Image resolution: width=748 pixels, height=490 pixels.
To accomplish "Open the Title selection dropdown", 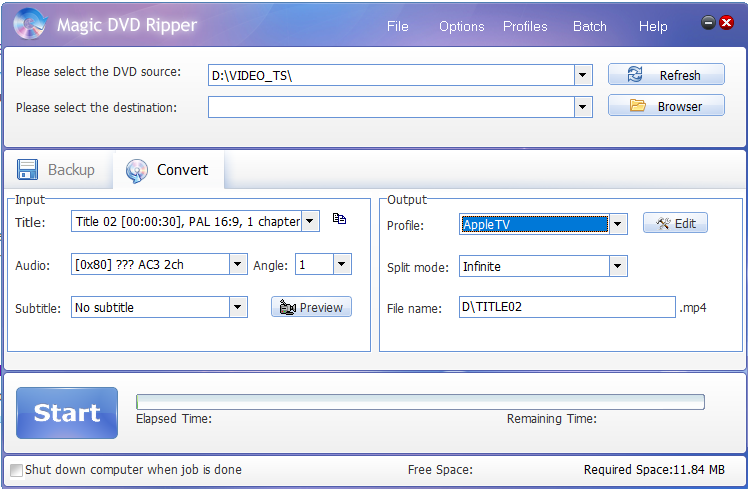I will click(310, 221).
